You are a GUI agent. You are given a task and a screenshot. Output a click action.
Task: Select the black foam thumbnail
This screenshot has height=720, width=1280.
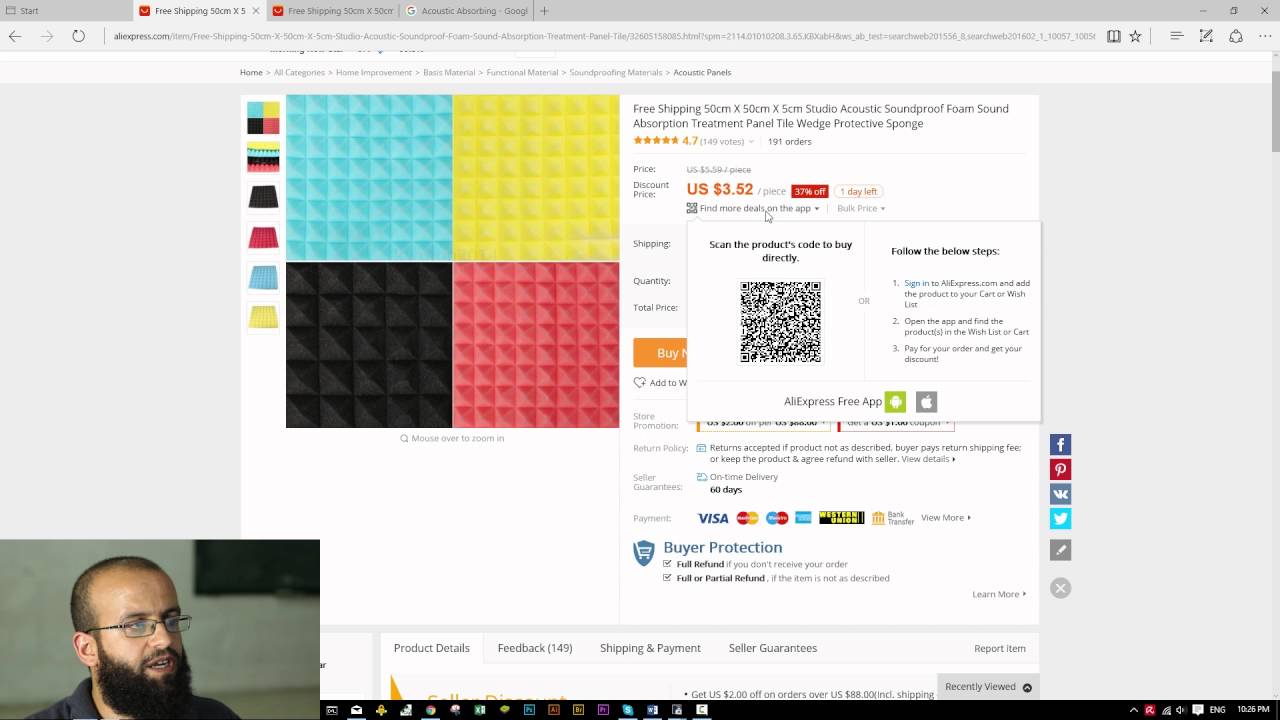[x=263, y=197]
